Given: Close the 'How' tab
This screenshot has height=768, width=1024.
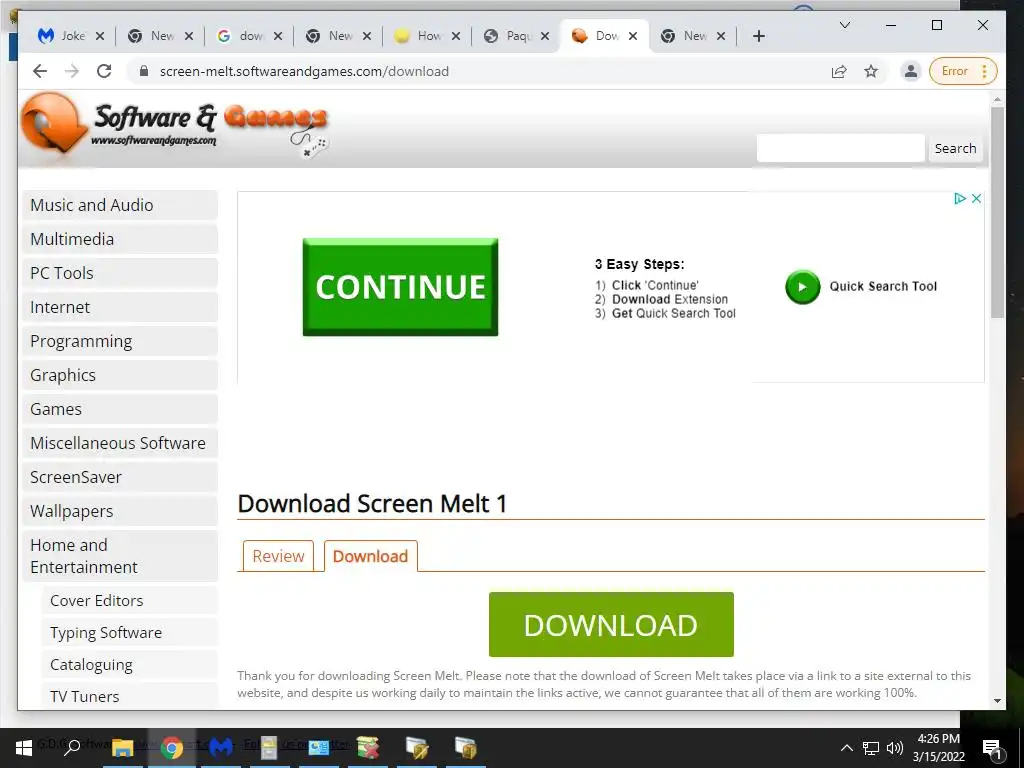Looking at the screenshot, I should [456, 36].
